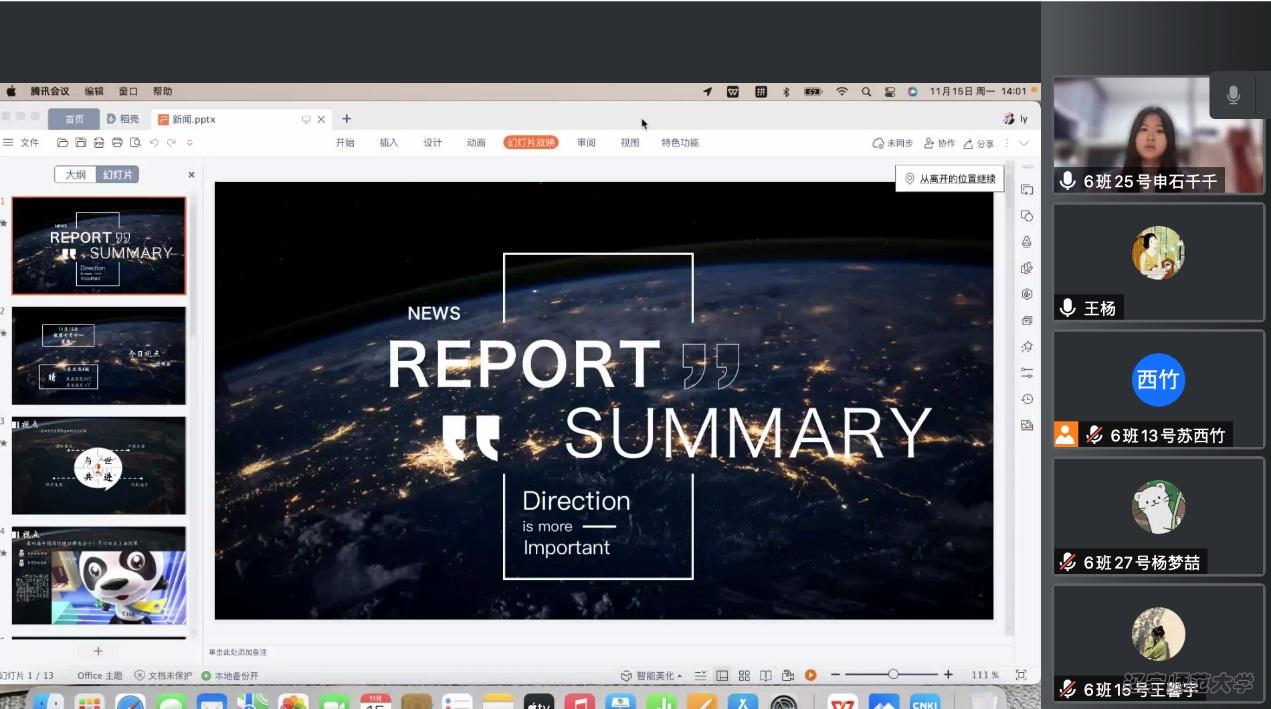Expand the ribbon collapse chevron at top right
1271x709 pixels.
[x=1023, y=143]
